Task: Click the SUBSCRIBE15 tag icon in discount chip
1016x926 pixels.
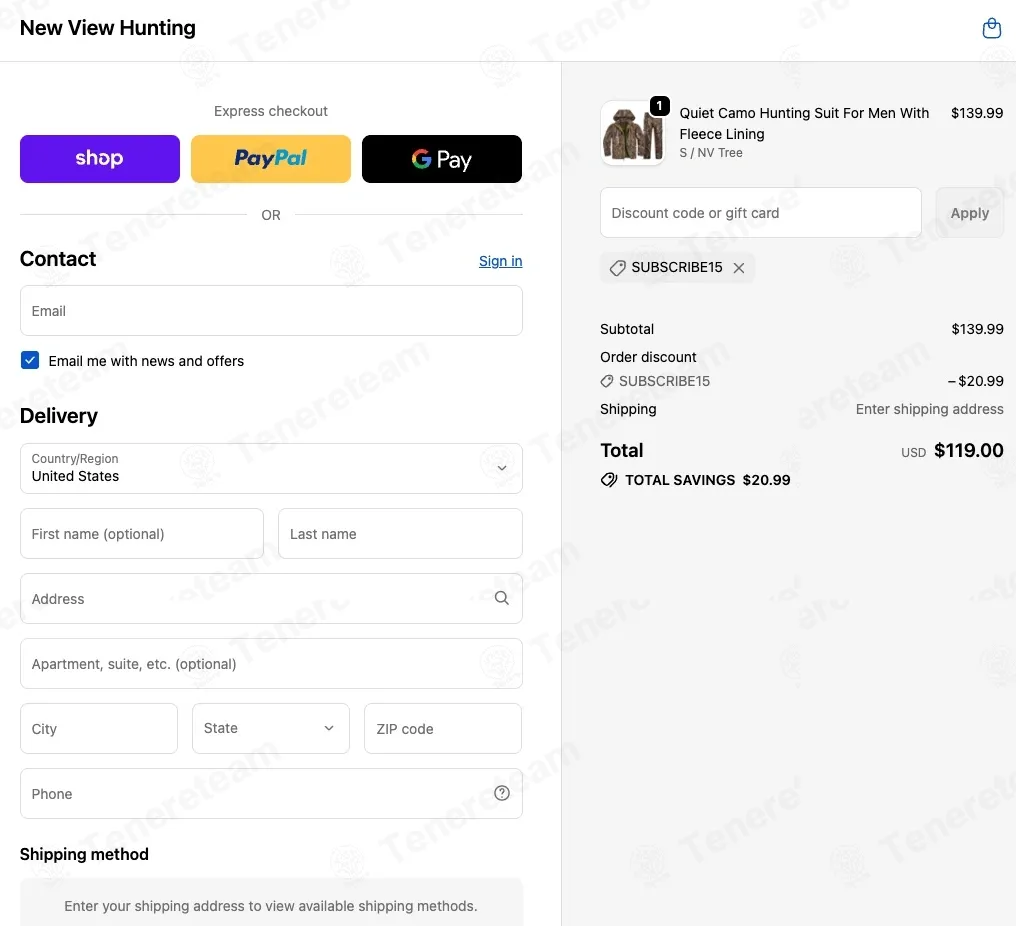Action: (x=618, y=268)
